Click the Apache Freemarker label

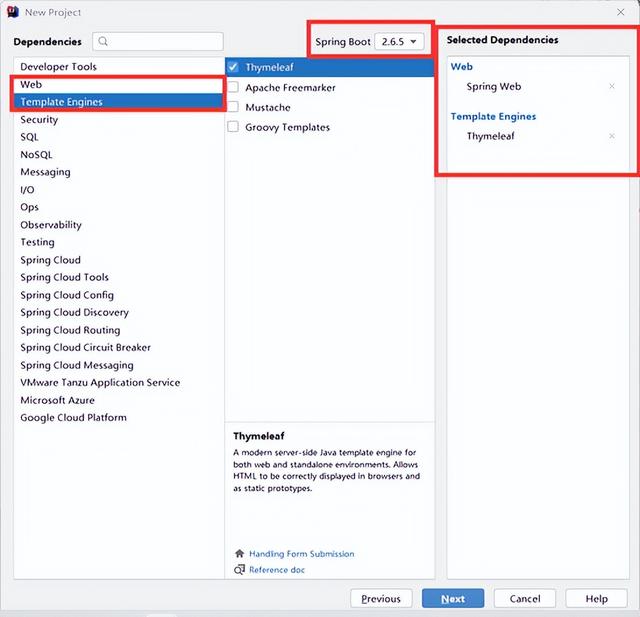click(x=290, y=87)
